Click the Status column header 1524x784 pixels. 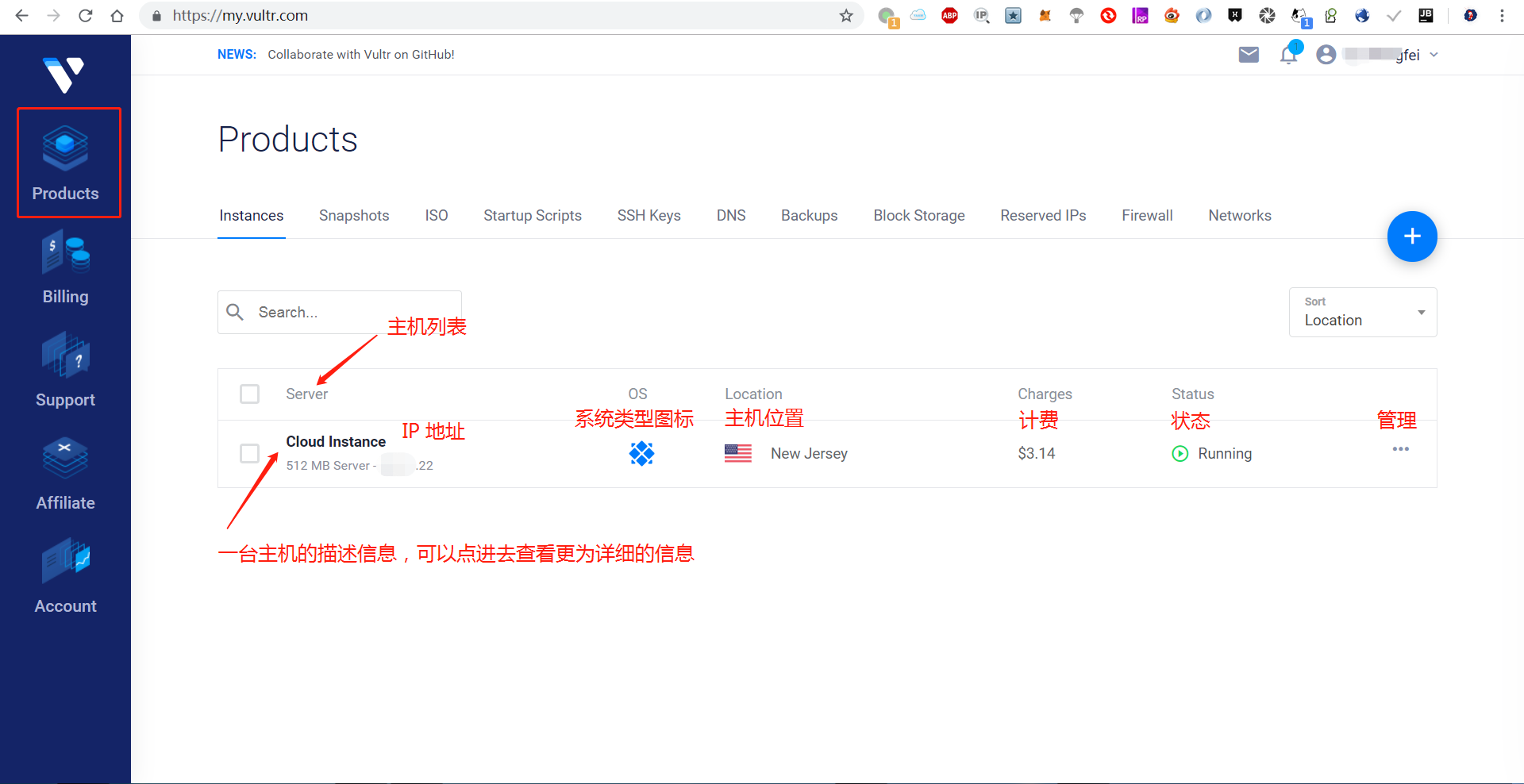point(1193,394)
